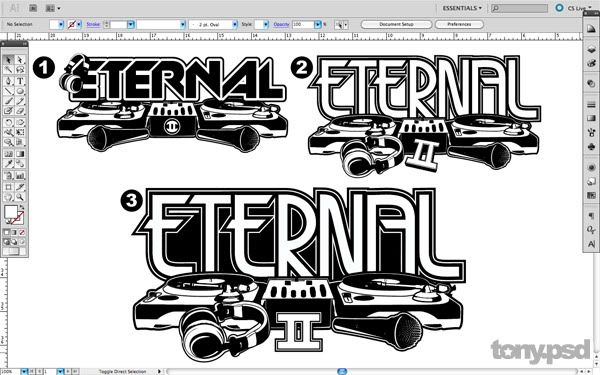Select the Direct Selection tool
This screenshot has width=600, height=375.
[20, 60]
